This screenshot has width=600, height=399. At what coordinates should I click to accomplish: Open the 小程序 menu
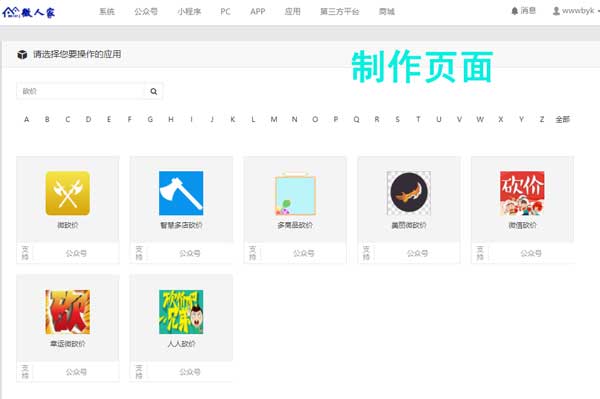(189, 11)
